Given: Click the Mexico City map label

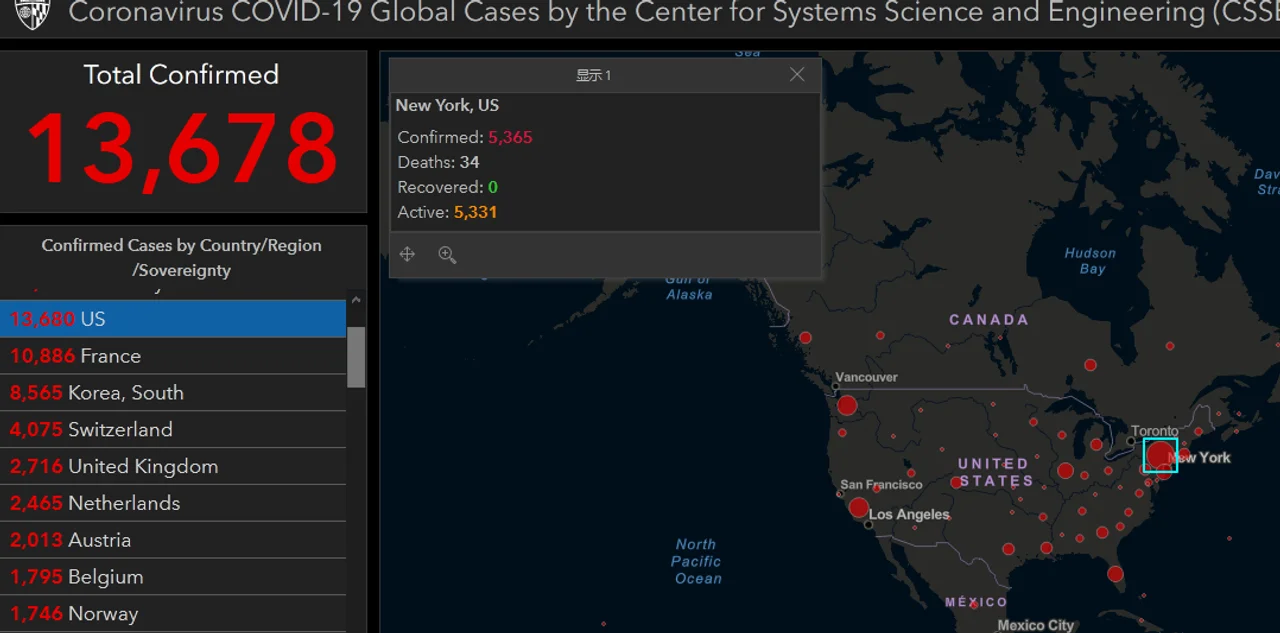Looking at the screenshot, I should coord(1036,625).
